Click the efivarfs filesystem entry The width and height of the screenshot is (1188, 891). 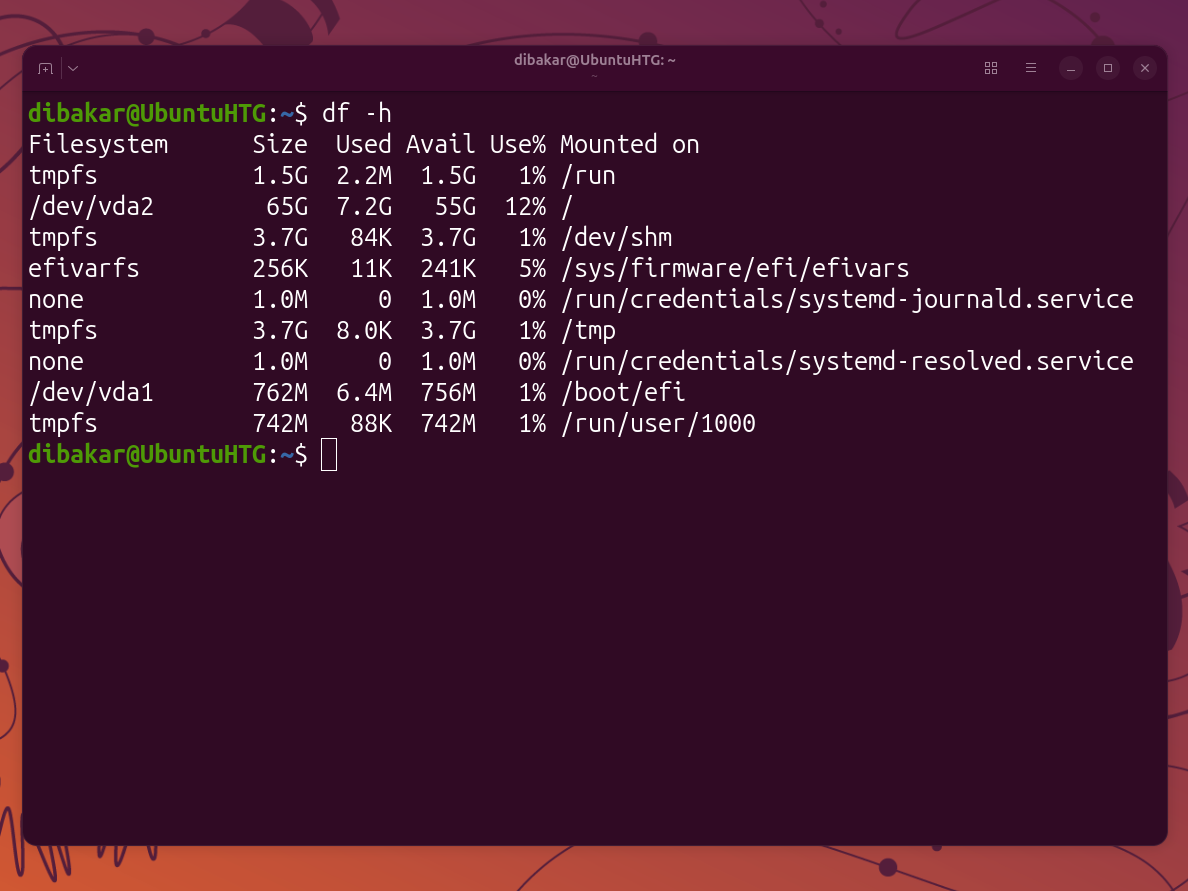coord(84,268)
